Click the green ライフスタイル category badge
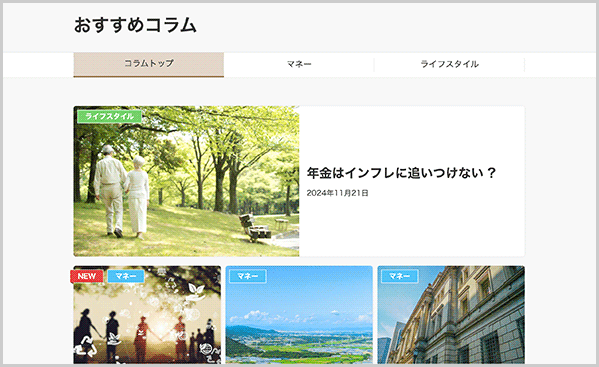 pos(109,116)
